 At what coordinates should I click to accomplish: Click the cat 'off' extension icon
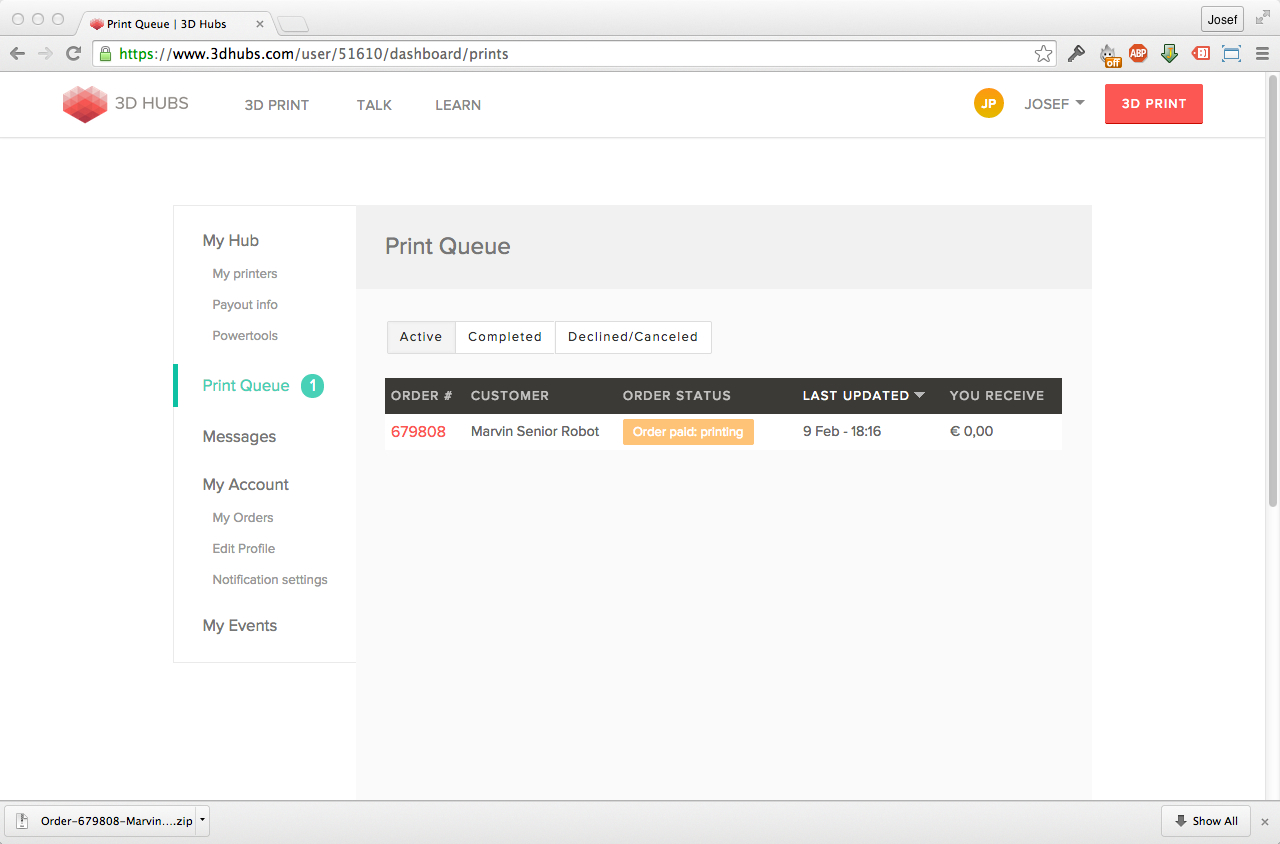click(x=1108, y=55)
